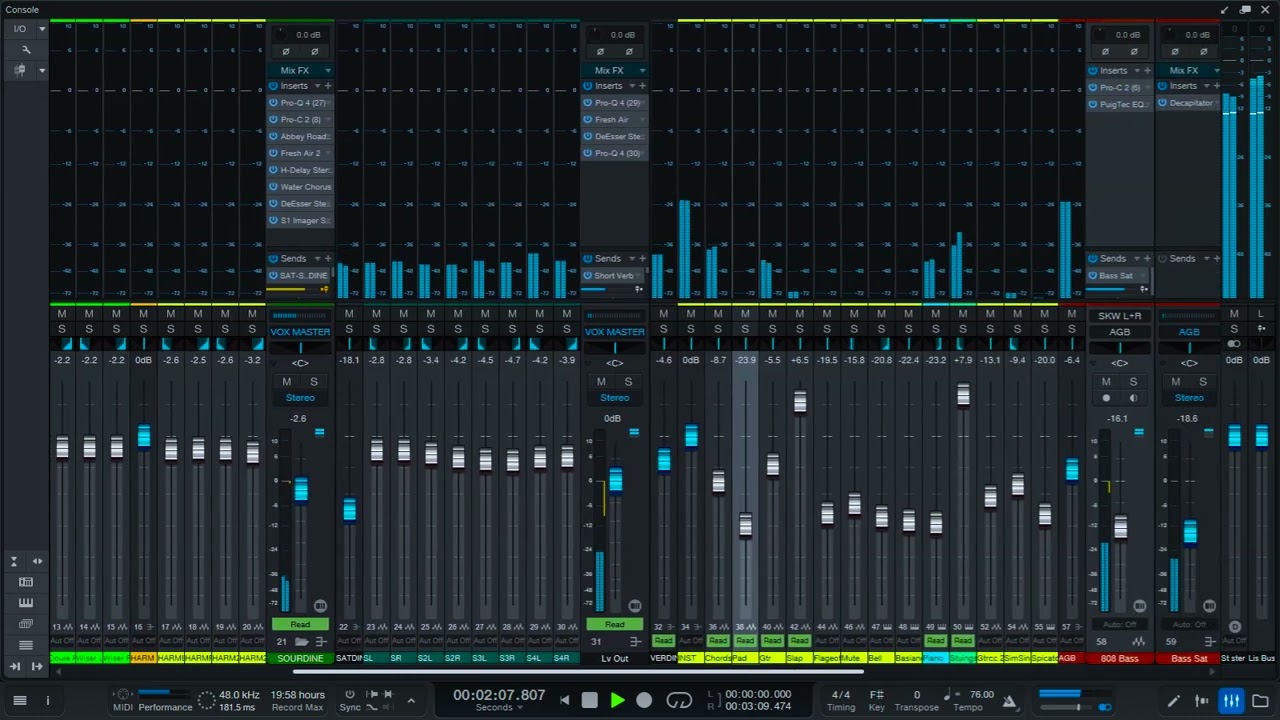Screen dimensions: 1280x720
Task: Click the small/large hourglass icon in sidebar
Action: click(x=14, y=561)
